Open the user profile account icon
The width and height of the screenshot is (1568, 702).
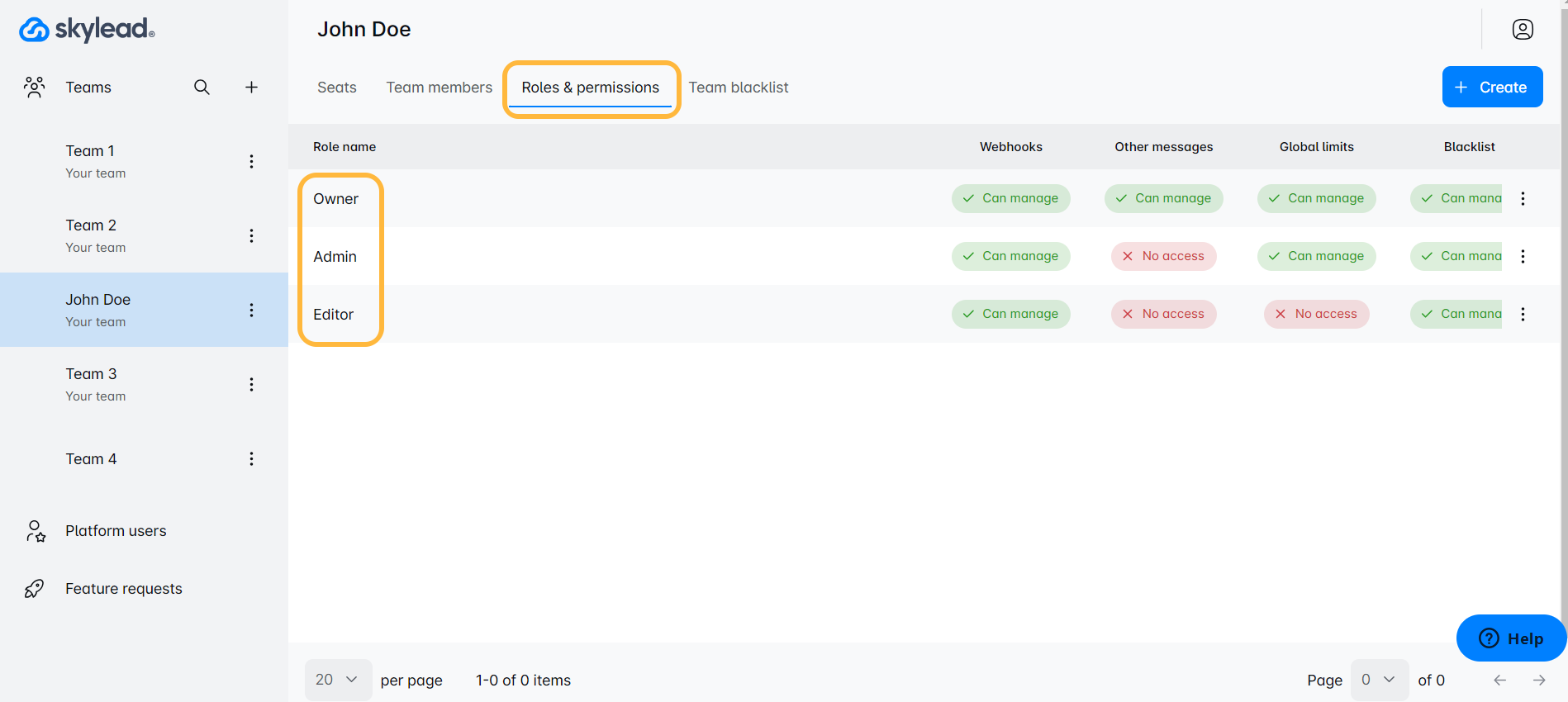1522,30
